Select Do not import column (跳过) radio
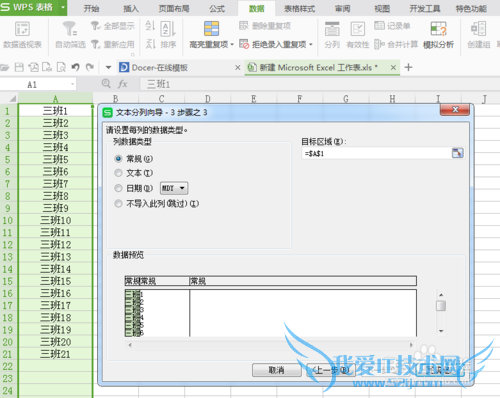This screenshot has width=500, height=398. pos(118,203)
